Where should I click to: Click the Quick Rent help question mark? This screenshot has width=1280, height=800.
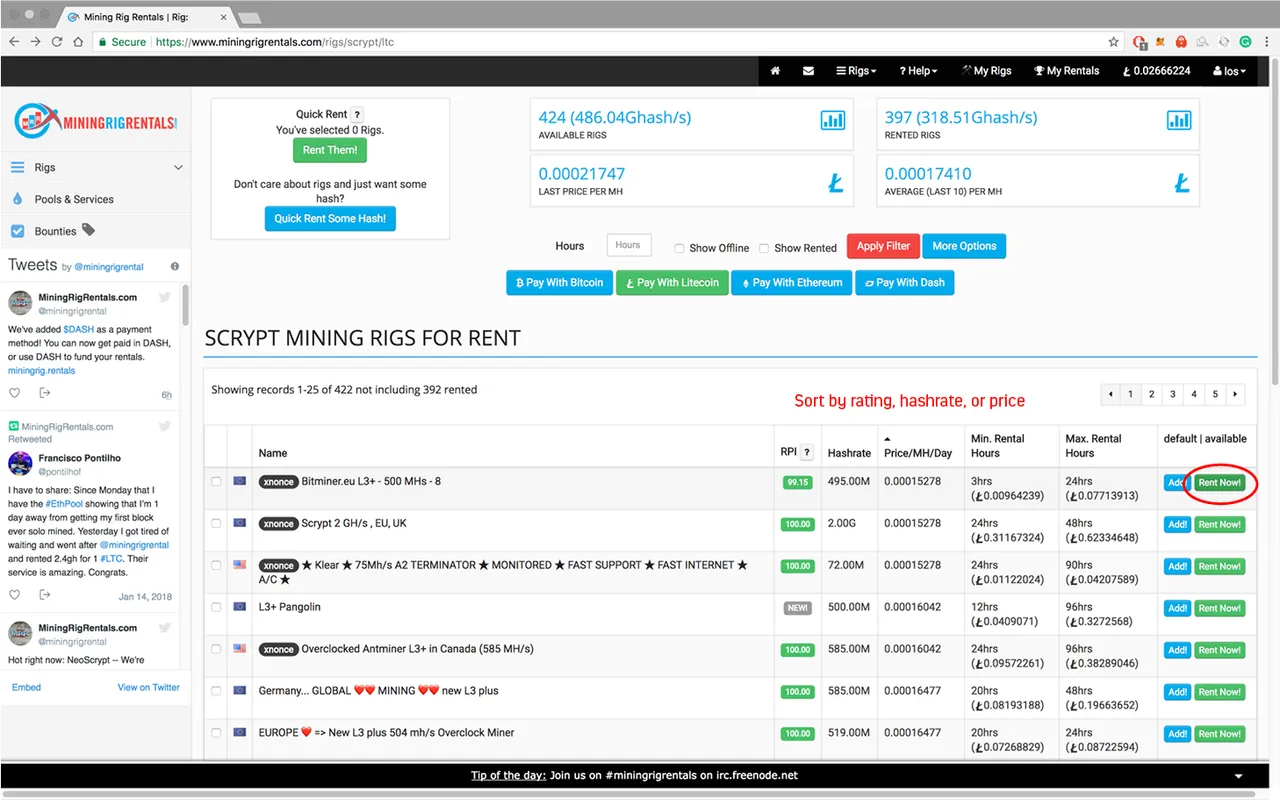[357, 115]
